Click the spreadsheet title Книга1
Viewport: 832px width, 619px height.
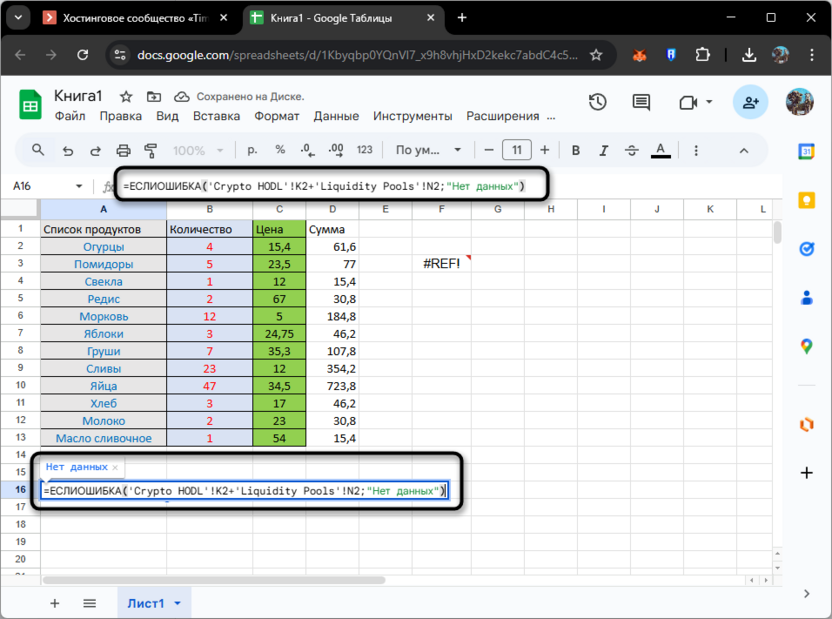coord(79,96)
